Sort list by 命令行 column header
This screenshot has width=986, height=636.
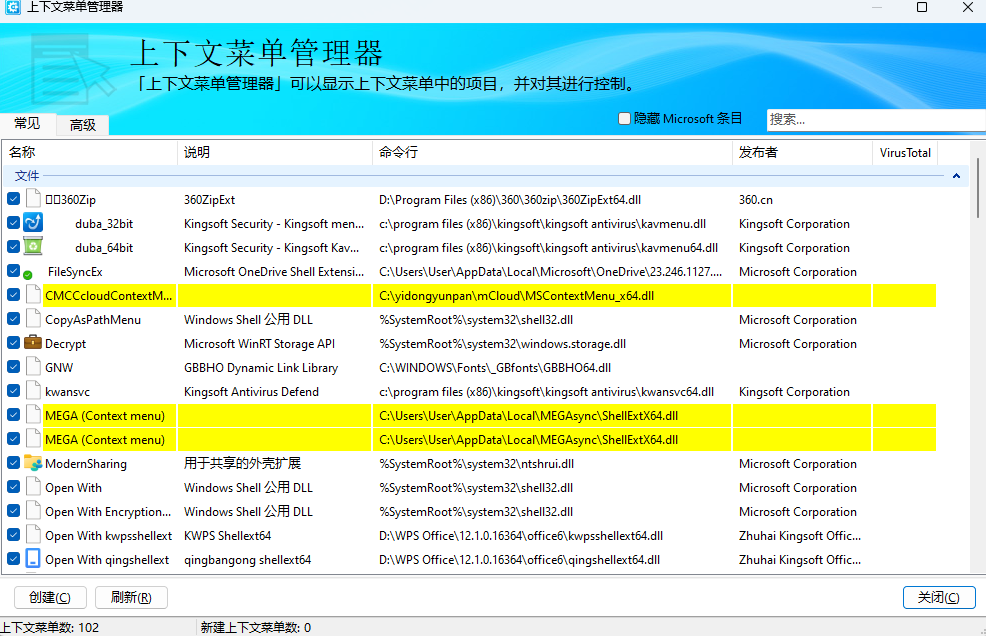click(x=550, y=153)
